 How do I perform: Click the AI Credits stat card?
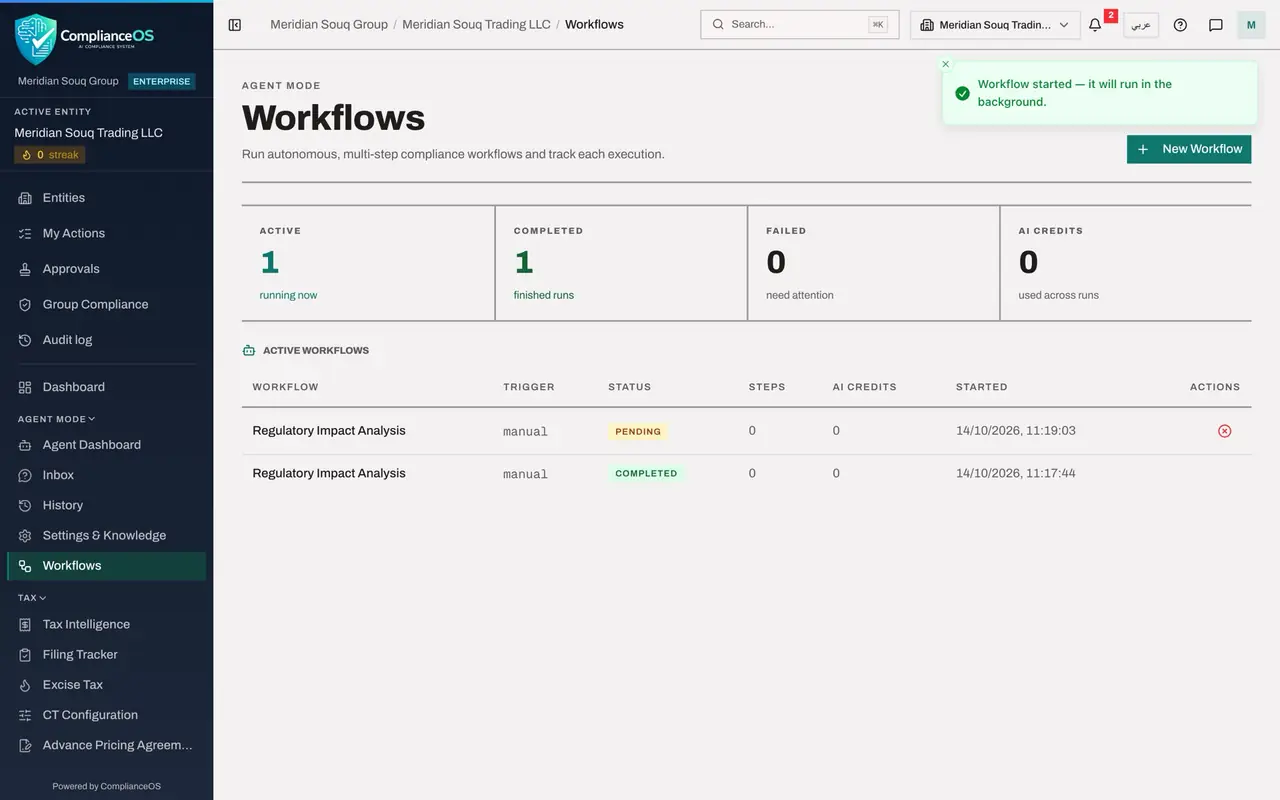click(1126, 263)
